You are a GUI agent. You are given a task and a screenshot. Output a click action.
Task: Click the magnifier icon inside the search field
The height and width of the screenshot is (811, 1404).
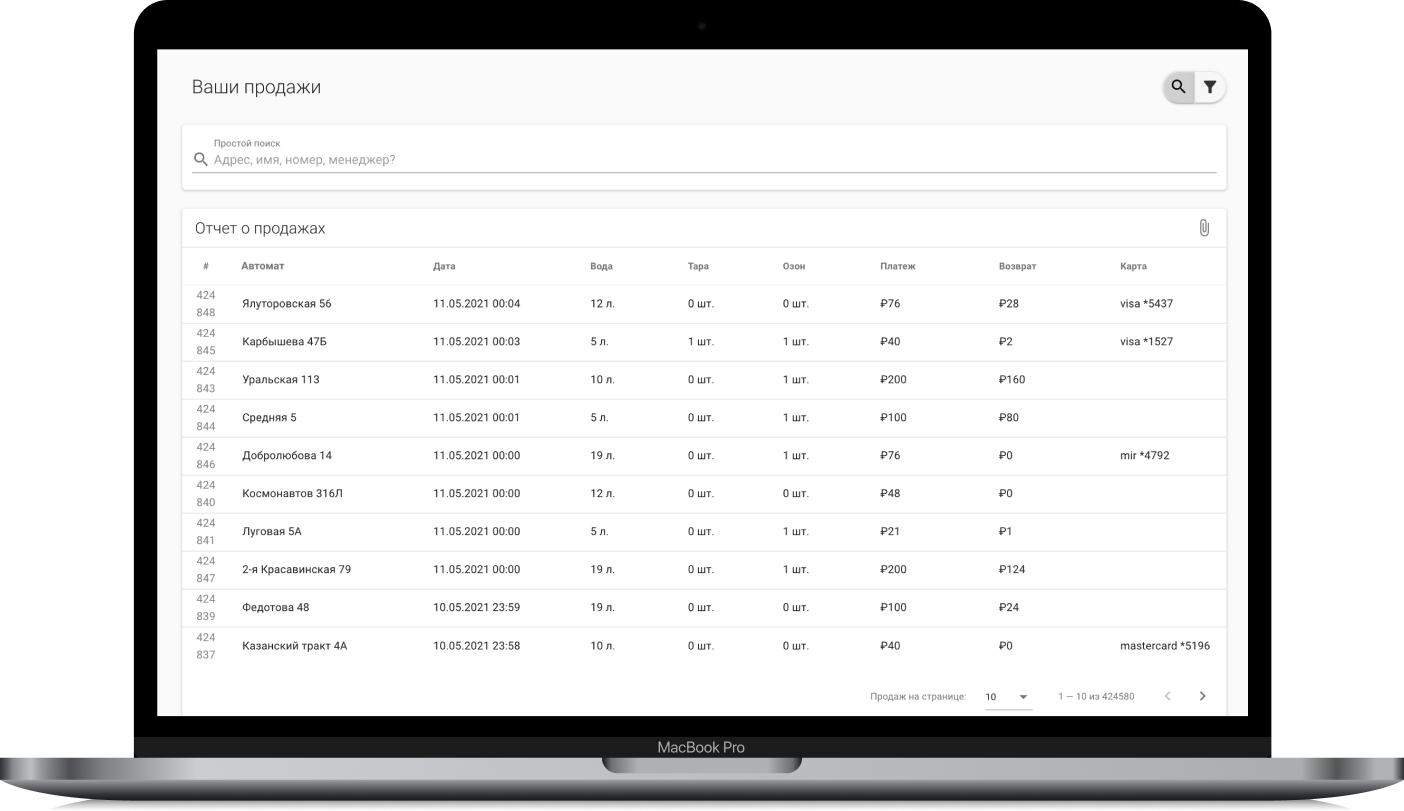pos(201,160)
